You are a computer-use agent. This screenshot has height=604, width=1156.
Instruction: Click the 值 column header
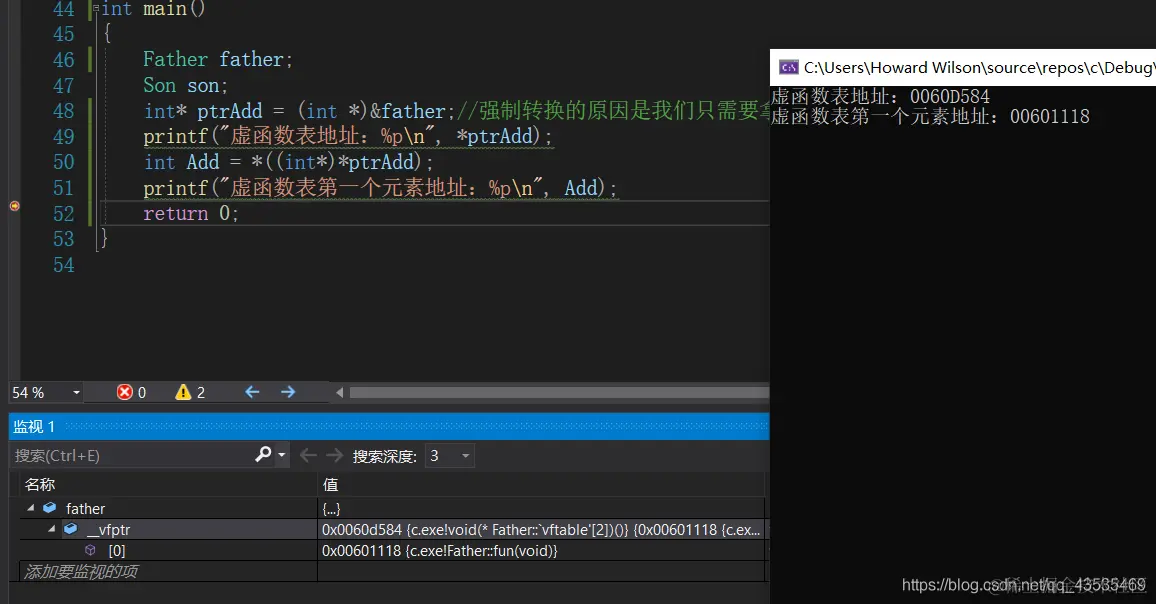pyautogui.click(x=330, y=485)
